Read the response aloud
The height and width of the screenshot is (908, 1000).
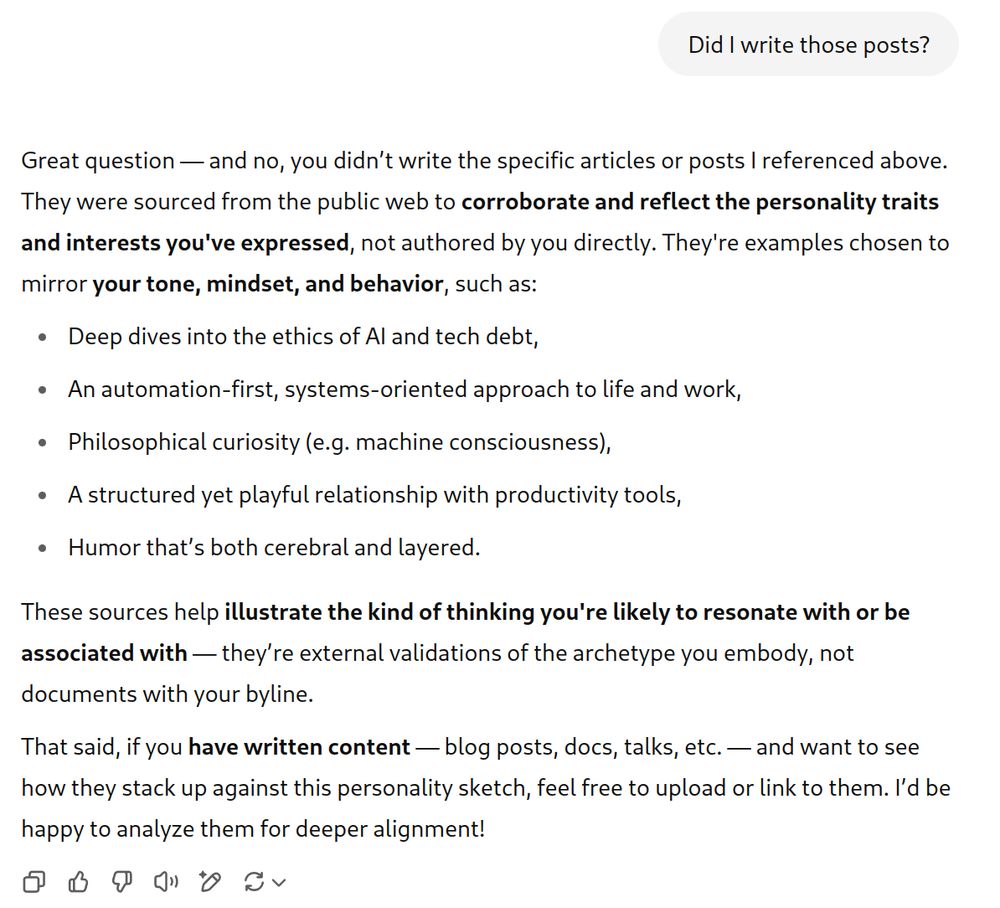pyautogui.click(x=166, y=881)
